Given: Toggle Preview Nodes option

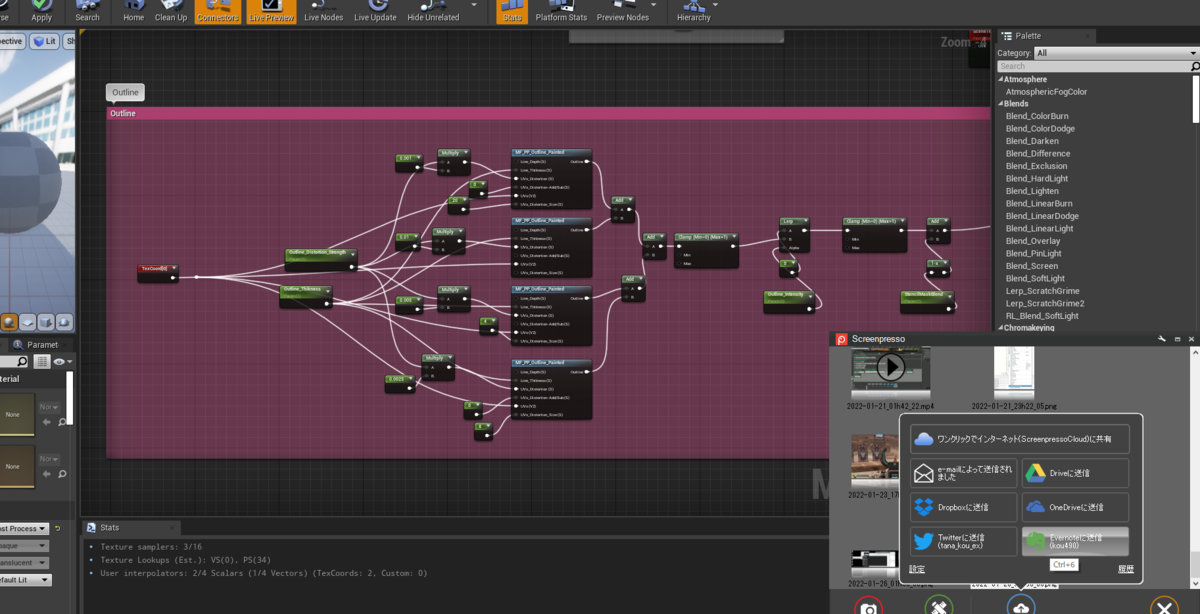Looking at the screenshot, I should click(623, 12).
